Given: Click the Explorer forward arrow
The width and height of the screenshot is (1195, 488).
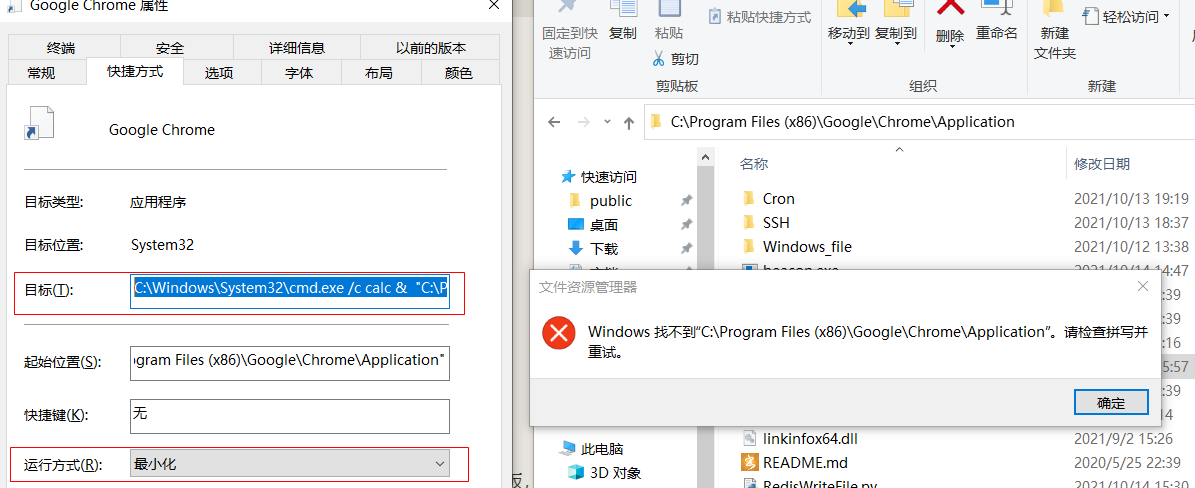Looking at the screenshot, I should tap(582, 122).
